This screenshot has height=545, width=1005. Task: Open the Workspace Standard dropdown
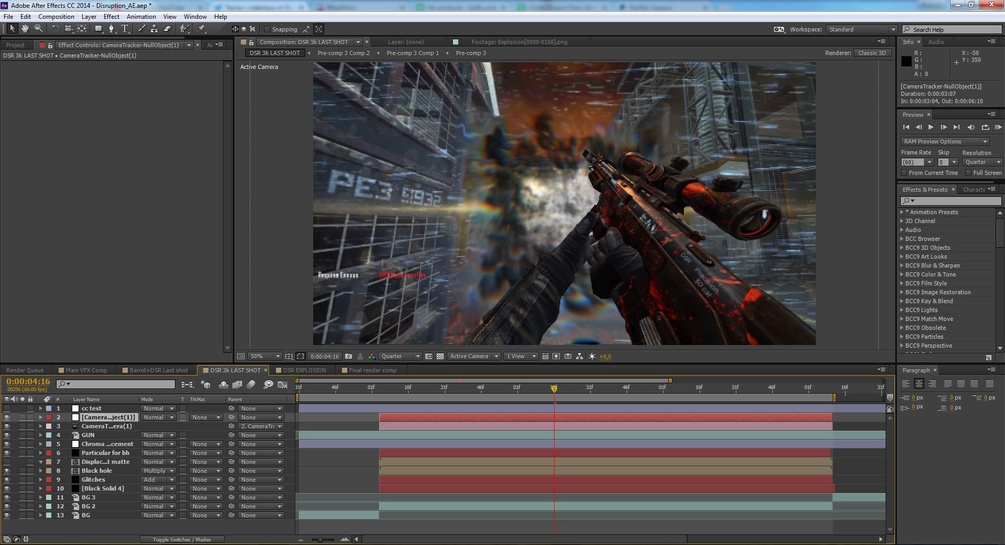tap(861, 29)
